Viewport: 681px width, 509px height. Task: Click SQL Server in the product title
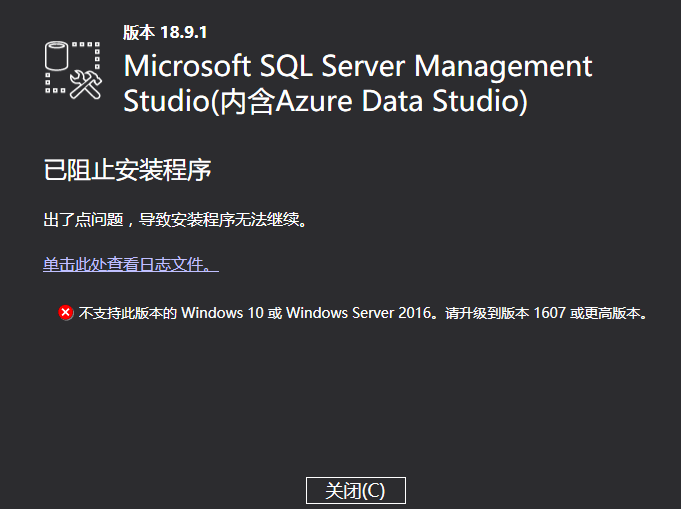point(332,66)
